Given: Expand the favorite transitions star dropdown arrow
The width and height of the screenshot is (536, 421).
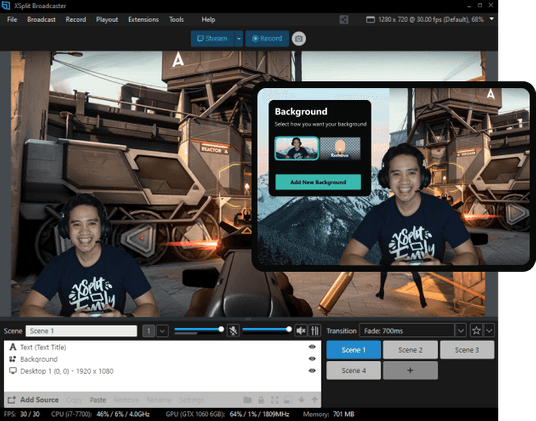Looking at the screenshot, I should tap(489, 330).
